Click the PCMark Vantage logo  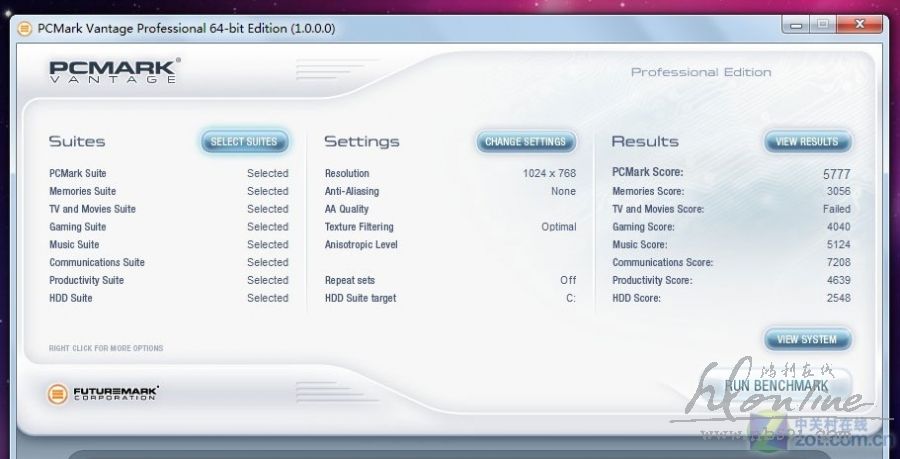(115, 71)
